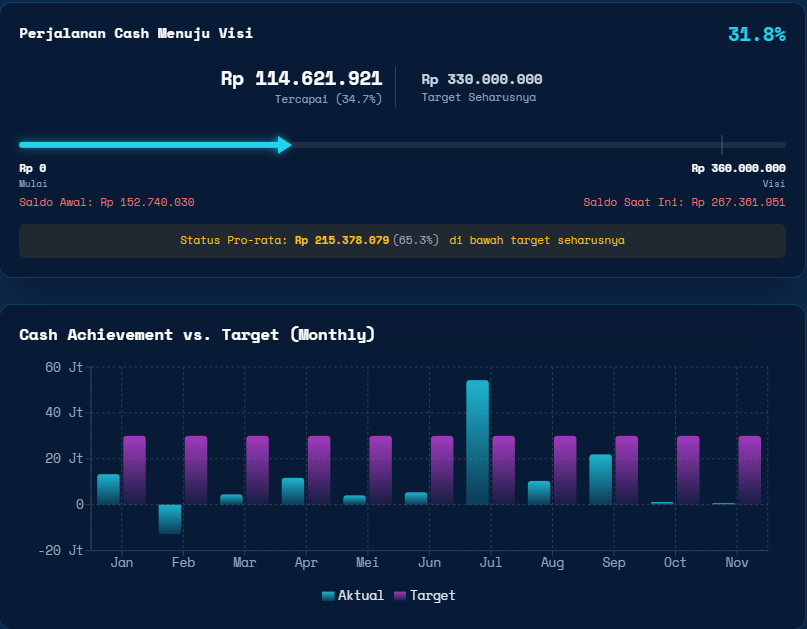Viewport: 807px width, 629px height.
Task: Click the Rp 330.000.000 Target Seharusnya value
Action: pos(482,79)
